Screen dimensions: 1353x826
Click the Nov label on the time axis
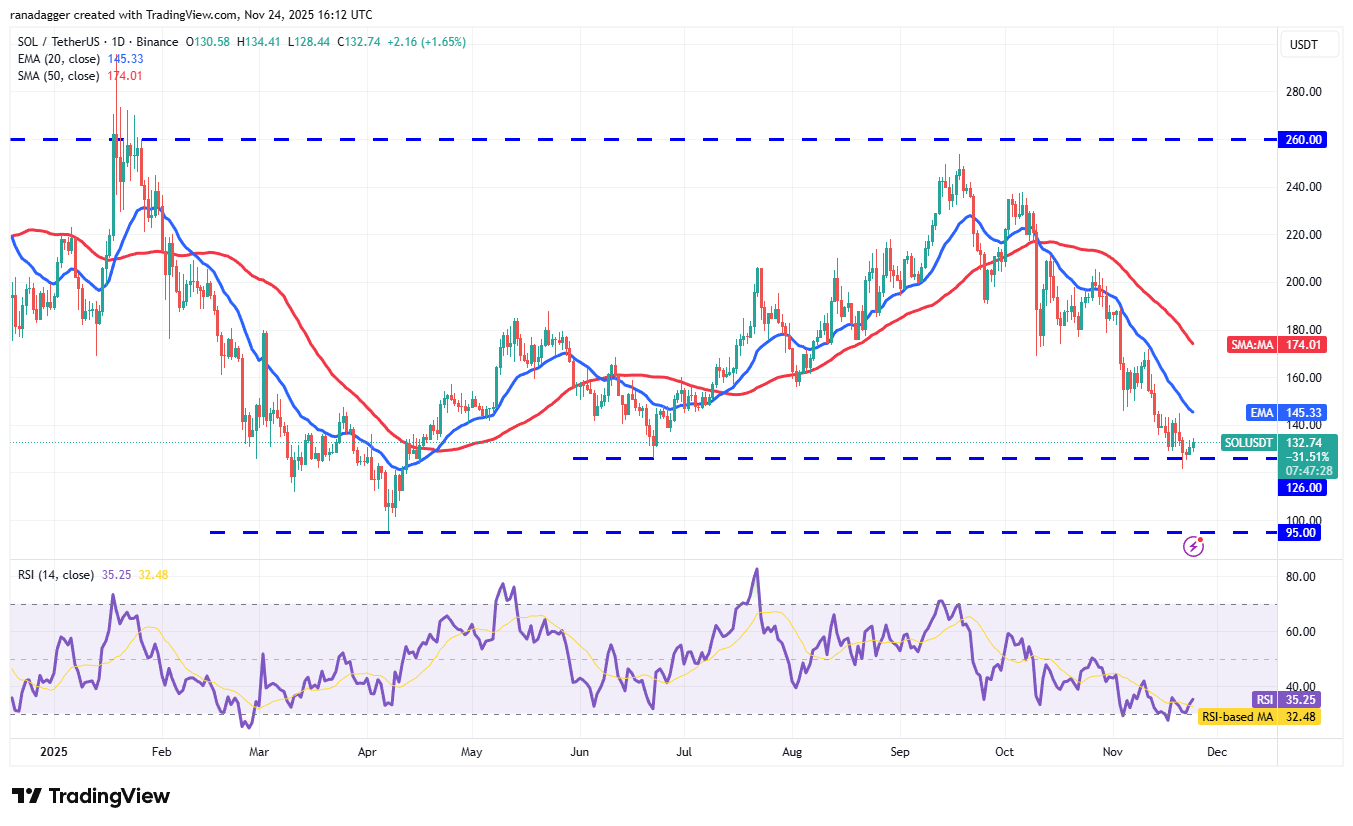click(x=1112, y=751)
